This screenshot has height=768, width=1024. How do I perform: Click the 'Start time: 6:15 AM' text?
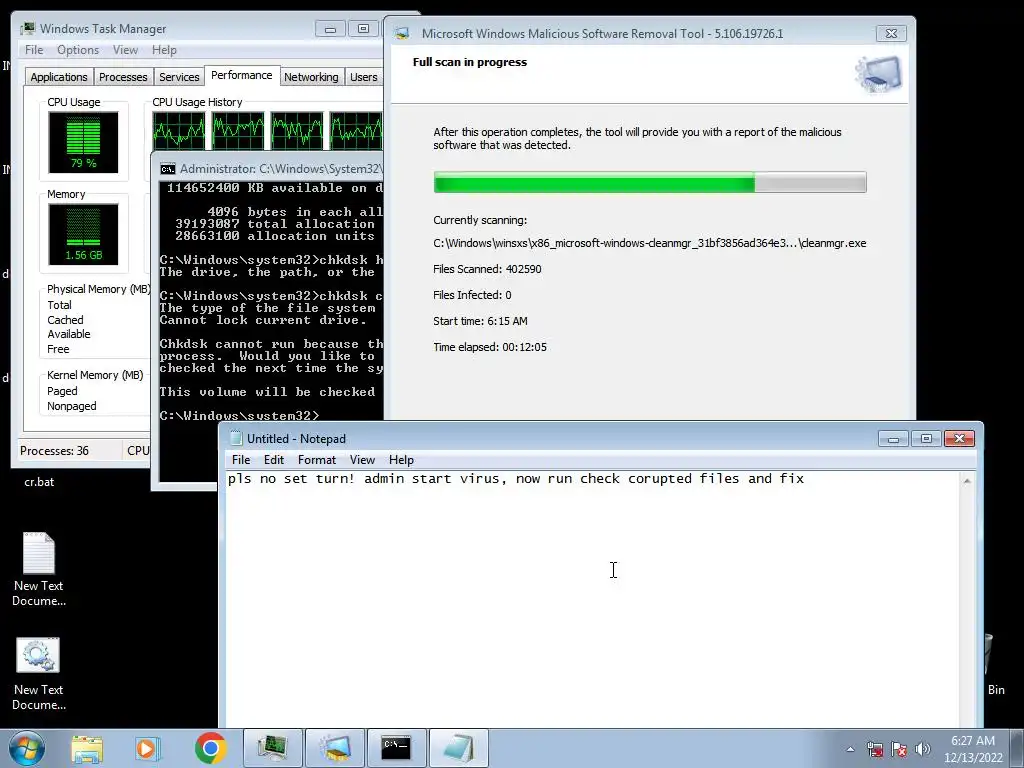480,321
